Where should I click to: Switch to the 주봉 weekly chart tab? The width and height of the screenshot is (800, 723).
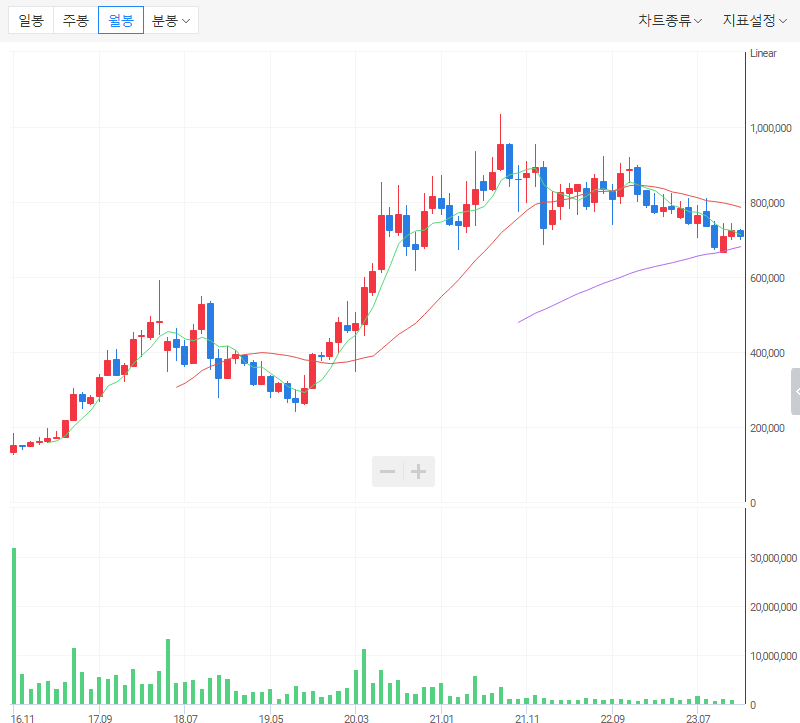pos(76,20)
